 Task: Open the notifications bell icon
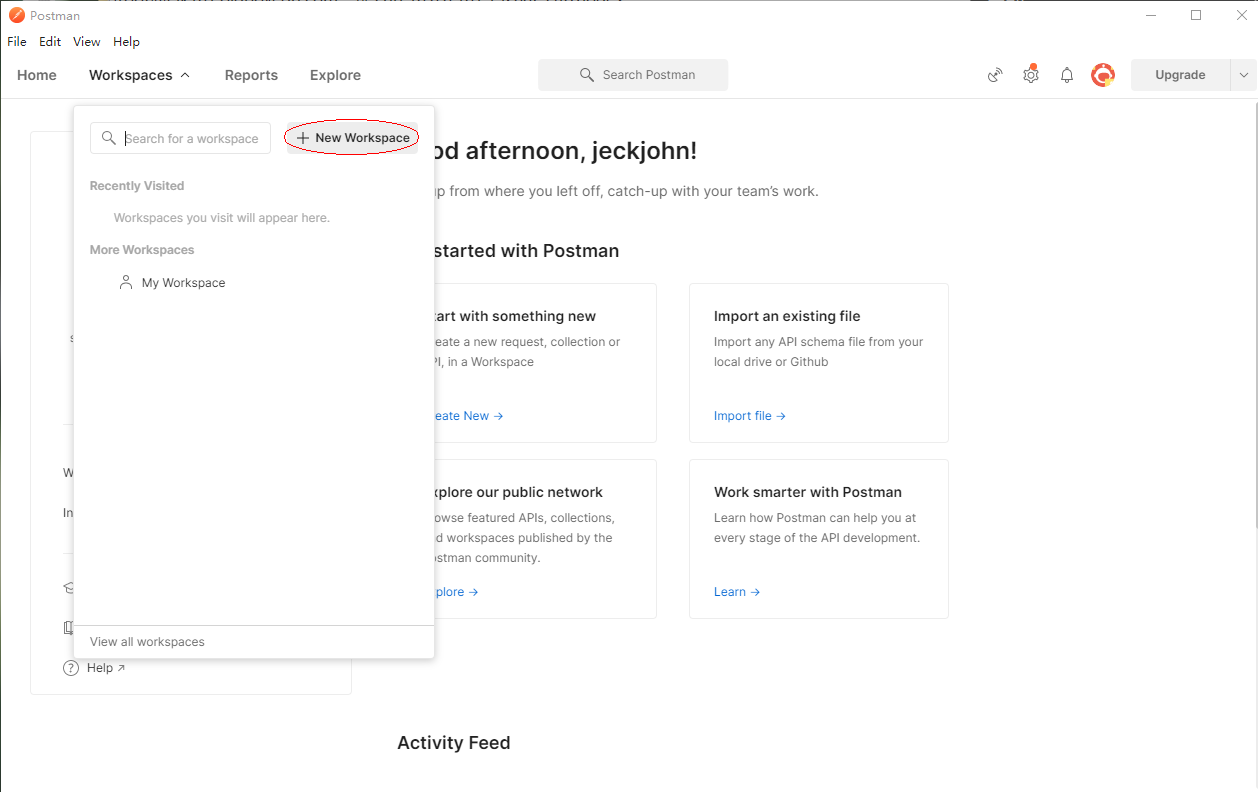(1067, 75)
